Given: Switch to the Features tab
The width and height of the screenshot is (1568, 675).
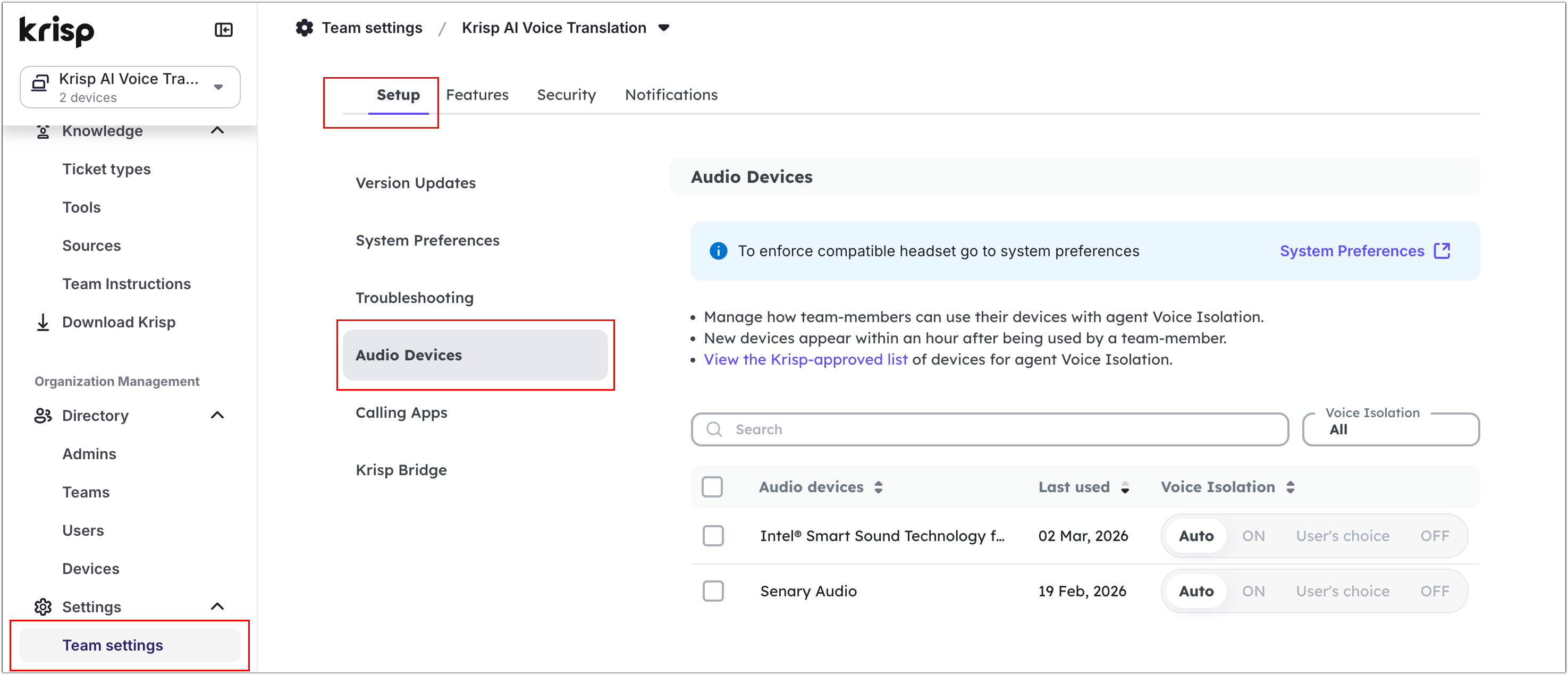Looking at the screenshot, I should [x=477, y=95].
